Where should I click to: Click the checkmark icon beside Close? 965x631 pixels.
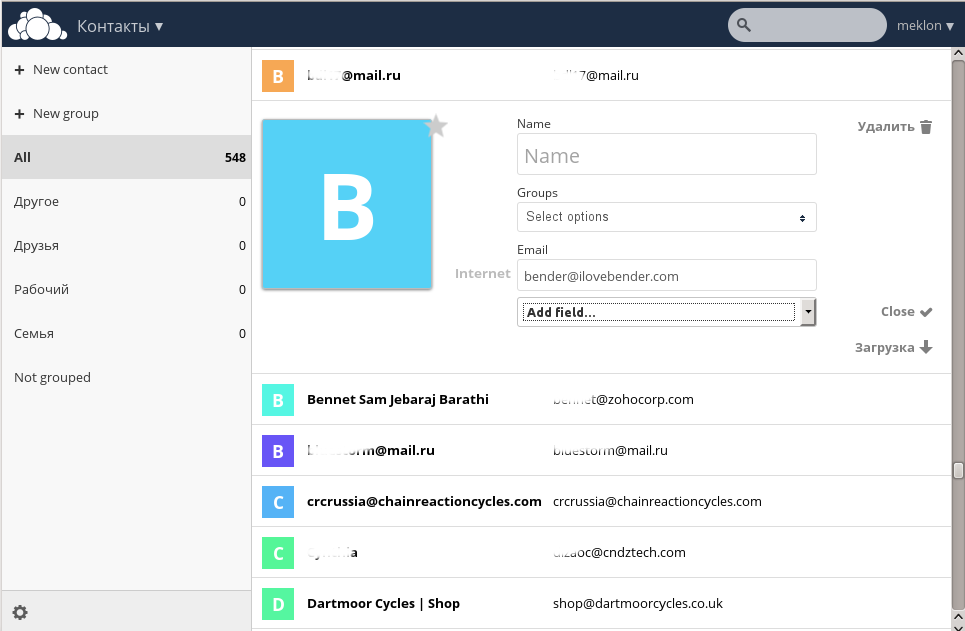click(x=926, y=312)
